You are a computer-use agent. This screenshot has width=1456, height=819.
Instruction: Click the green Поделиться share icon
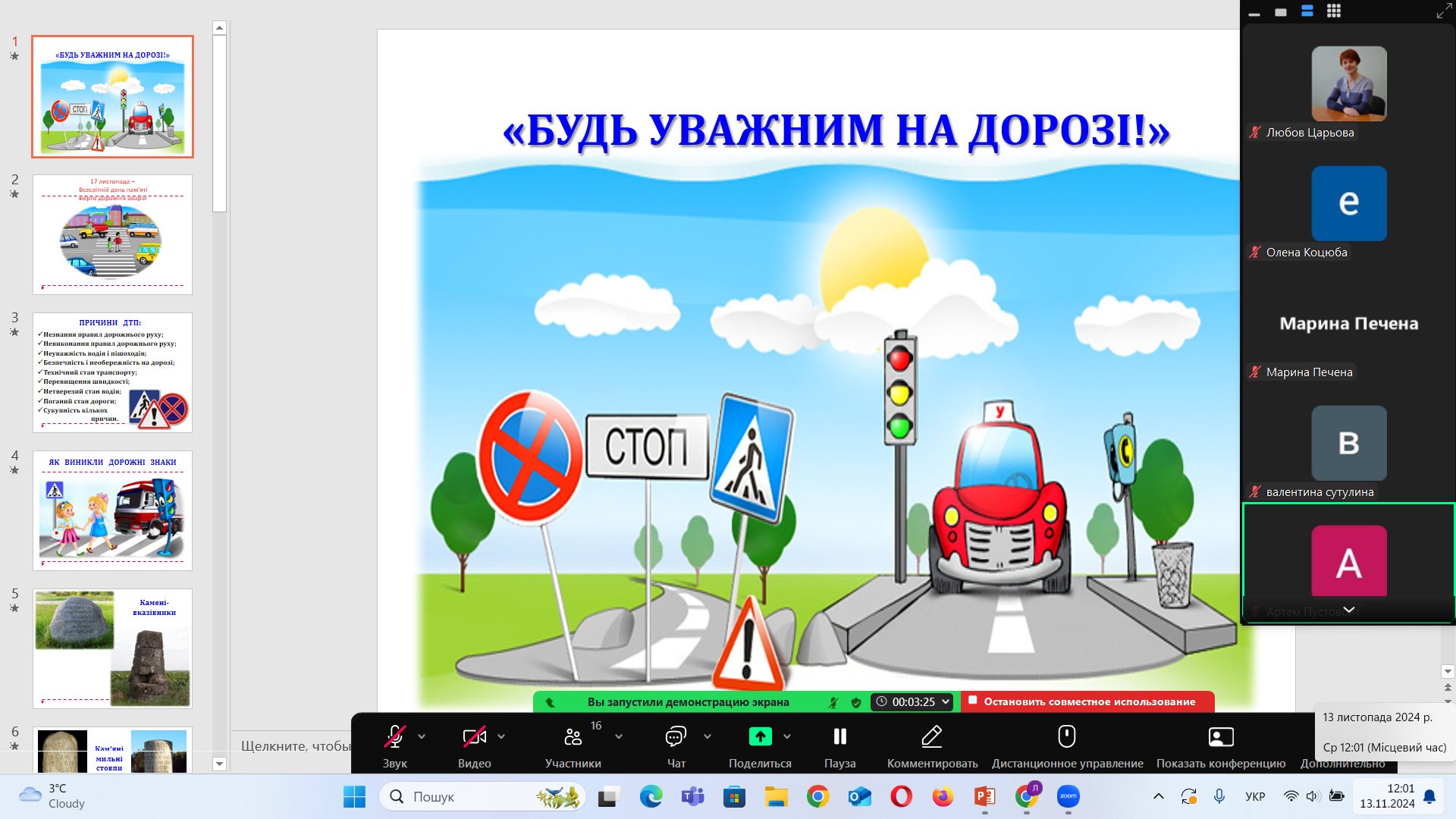[760, 737]
